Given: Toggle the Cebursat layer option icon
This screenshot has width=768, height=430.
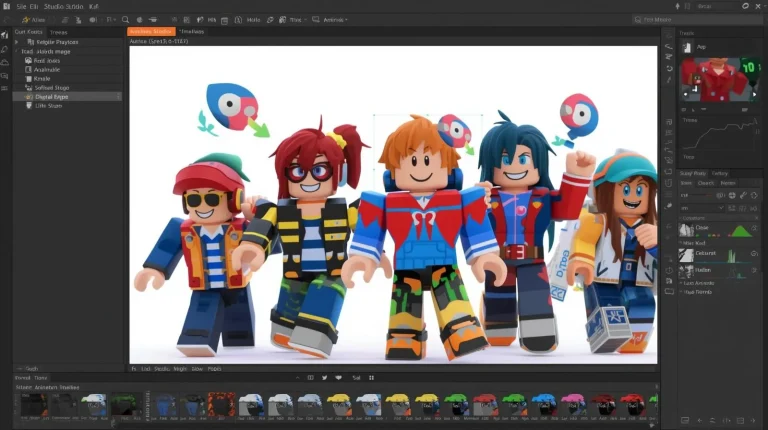Looking at the screenshot, I should (754, 253).
